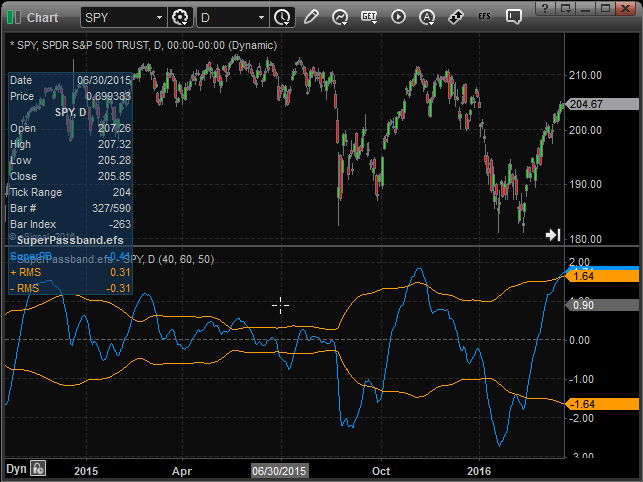The height and width of the screenshot is (482, 643).
Task: Click the GET studies icon
Action: pyautogui.click(x=369, y=17)
